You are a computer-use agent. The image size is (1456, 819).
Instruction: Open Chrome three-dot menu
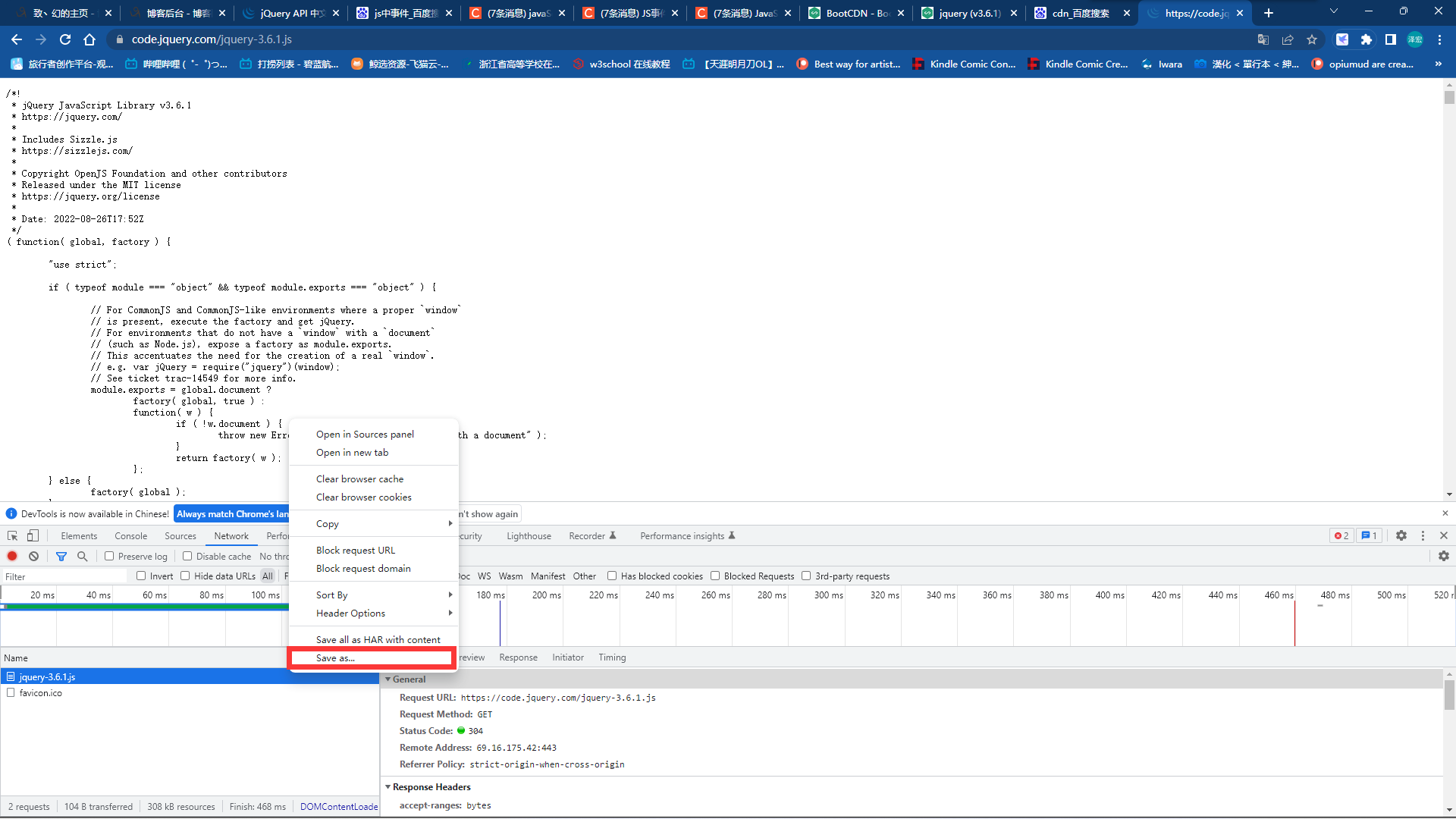coord(1439,39)
